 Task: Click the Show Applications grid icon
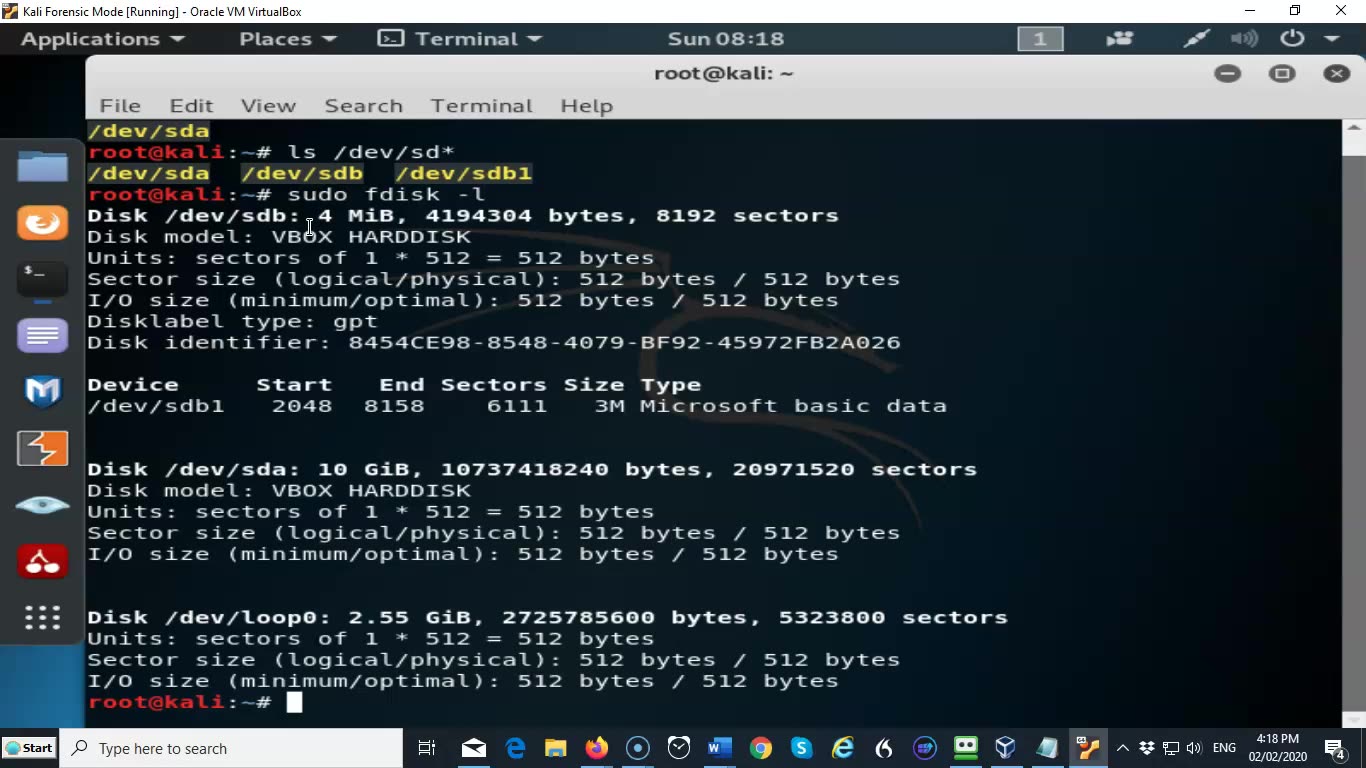pyautogui.click(x=42, y=617)
